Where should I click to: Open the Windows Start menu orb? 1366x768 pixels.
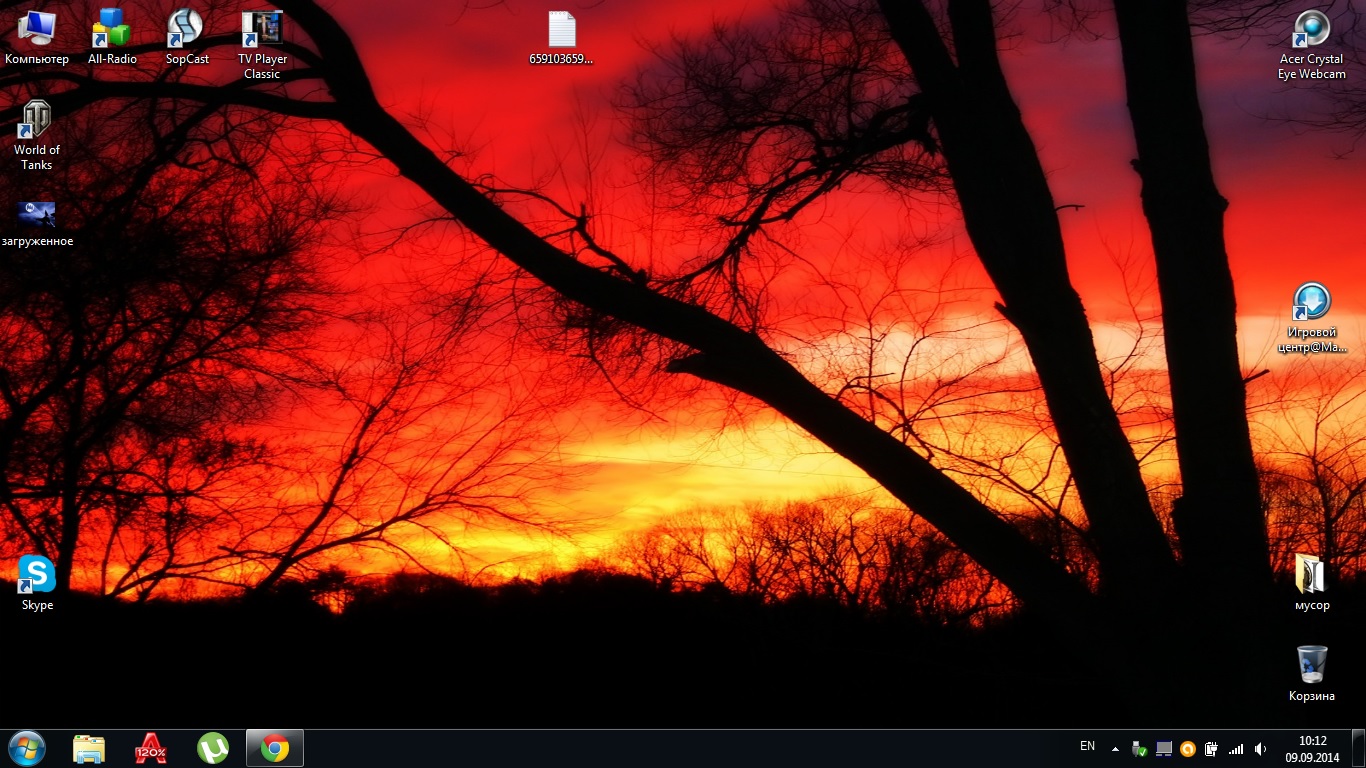[x=27, y=748]
